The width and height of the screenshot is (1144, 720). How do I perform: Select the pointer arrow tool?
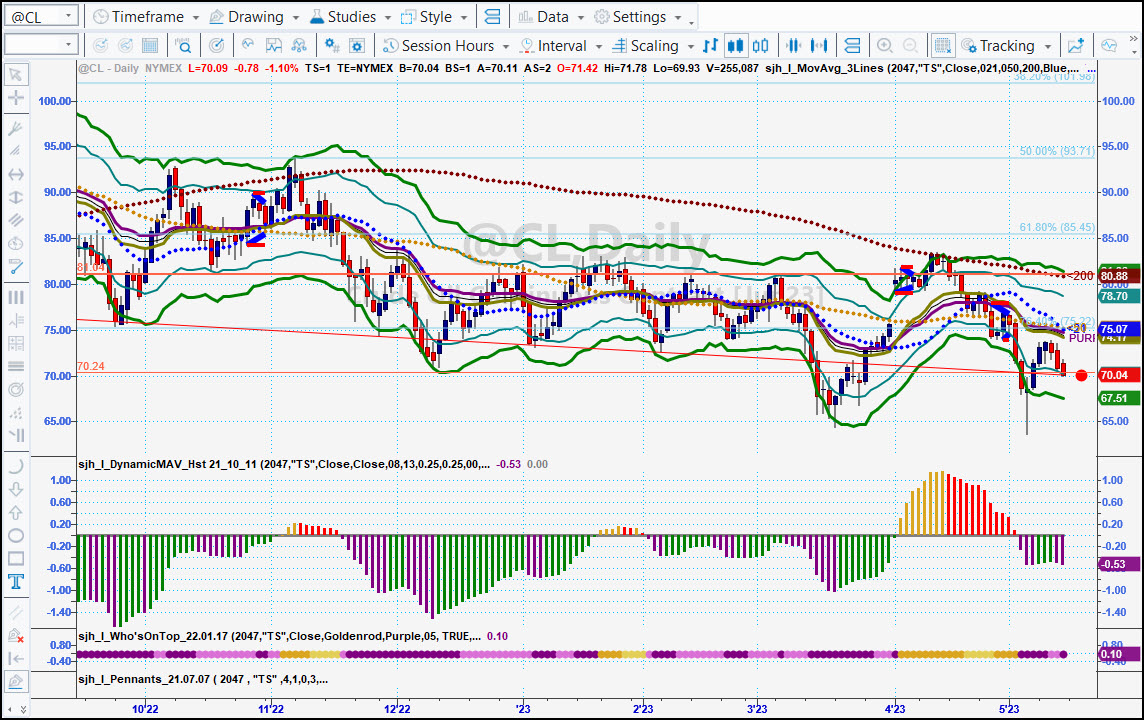coord(16,75)
